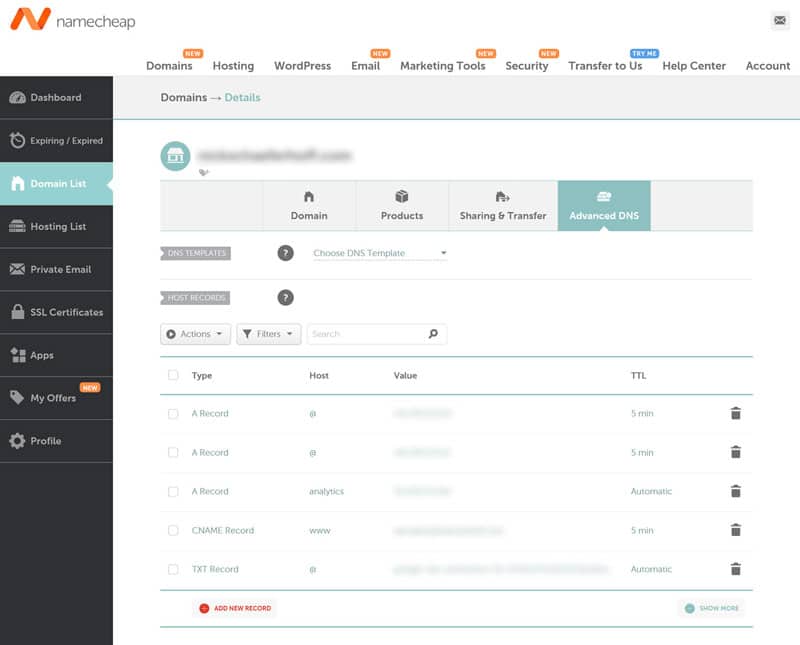Click the Private Email envelope icon
The height and width of the screenshot is (645, 800).
17,269
